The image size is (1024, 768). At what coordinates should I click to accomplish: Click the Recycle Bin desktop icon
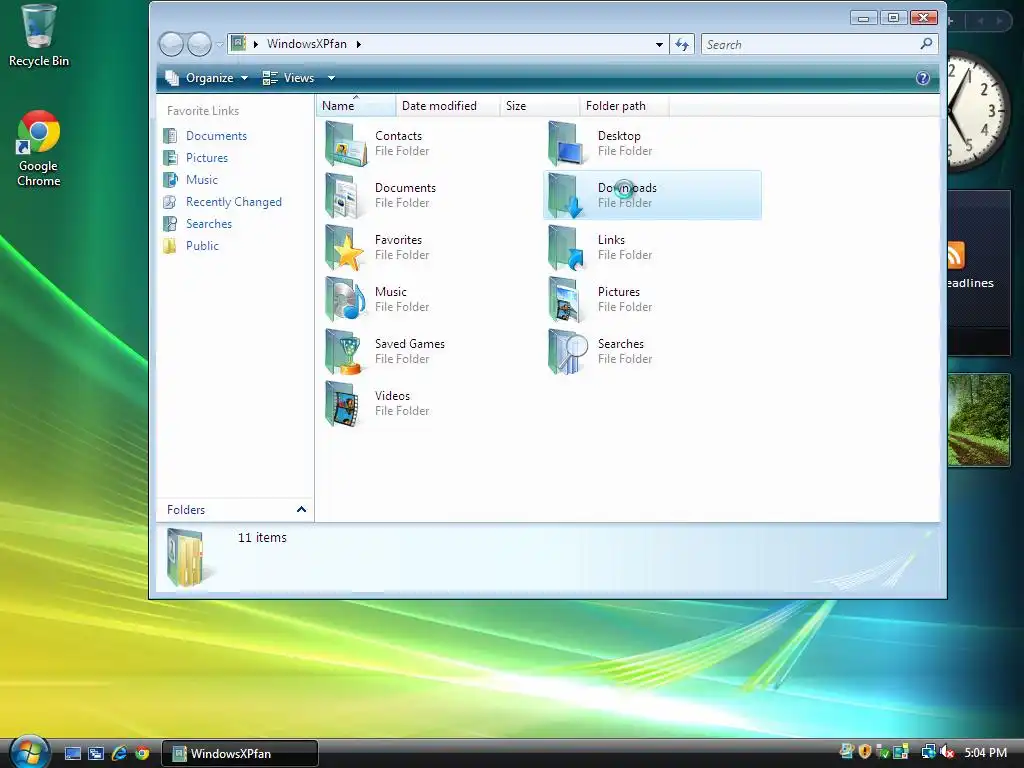(x=39, y=36)
